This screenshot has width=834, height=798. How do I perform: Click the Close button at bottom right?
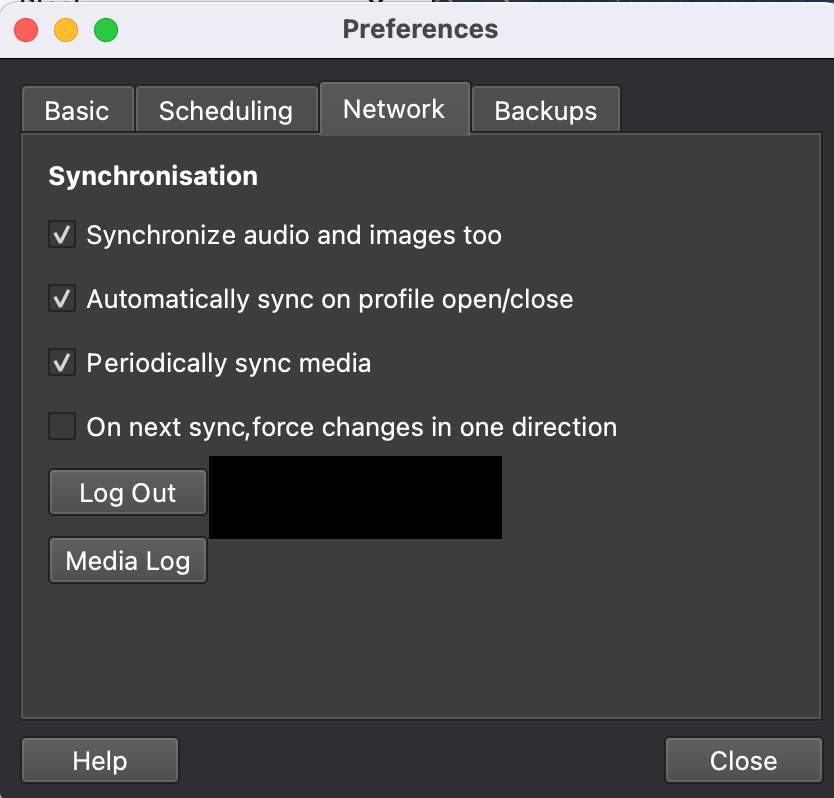(x=744, y=760)
